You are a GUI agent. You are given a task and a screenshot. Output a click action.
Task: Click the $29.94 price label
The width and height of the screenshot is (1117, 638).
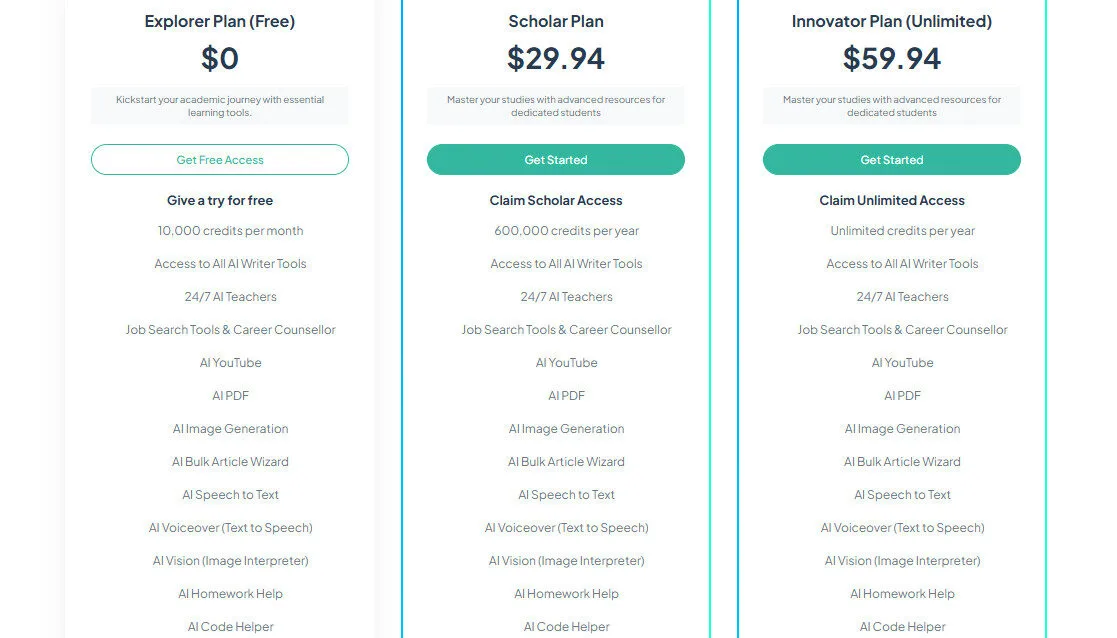coord(555,58)
